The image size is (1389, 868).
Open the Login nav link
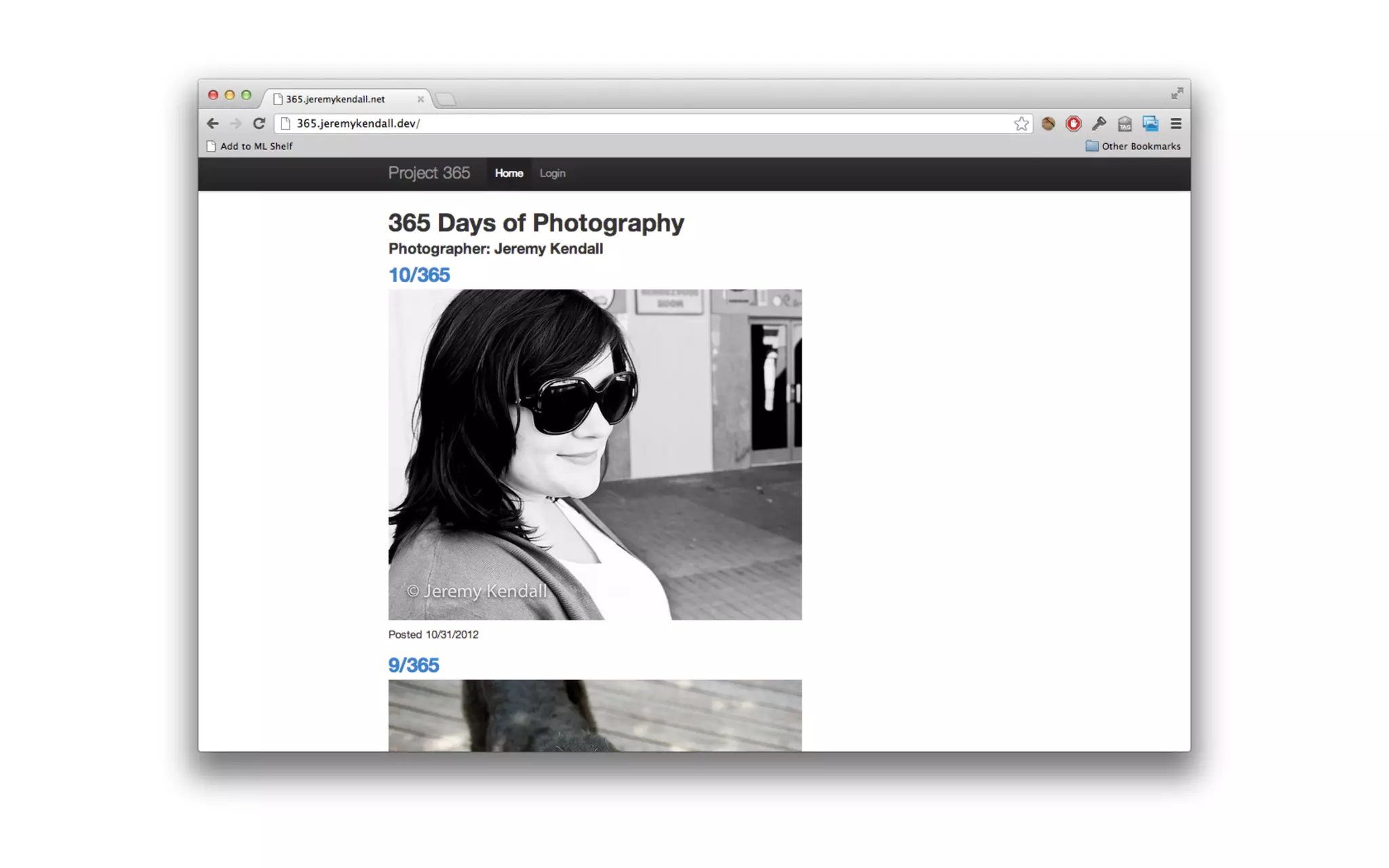coord(552,174)
